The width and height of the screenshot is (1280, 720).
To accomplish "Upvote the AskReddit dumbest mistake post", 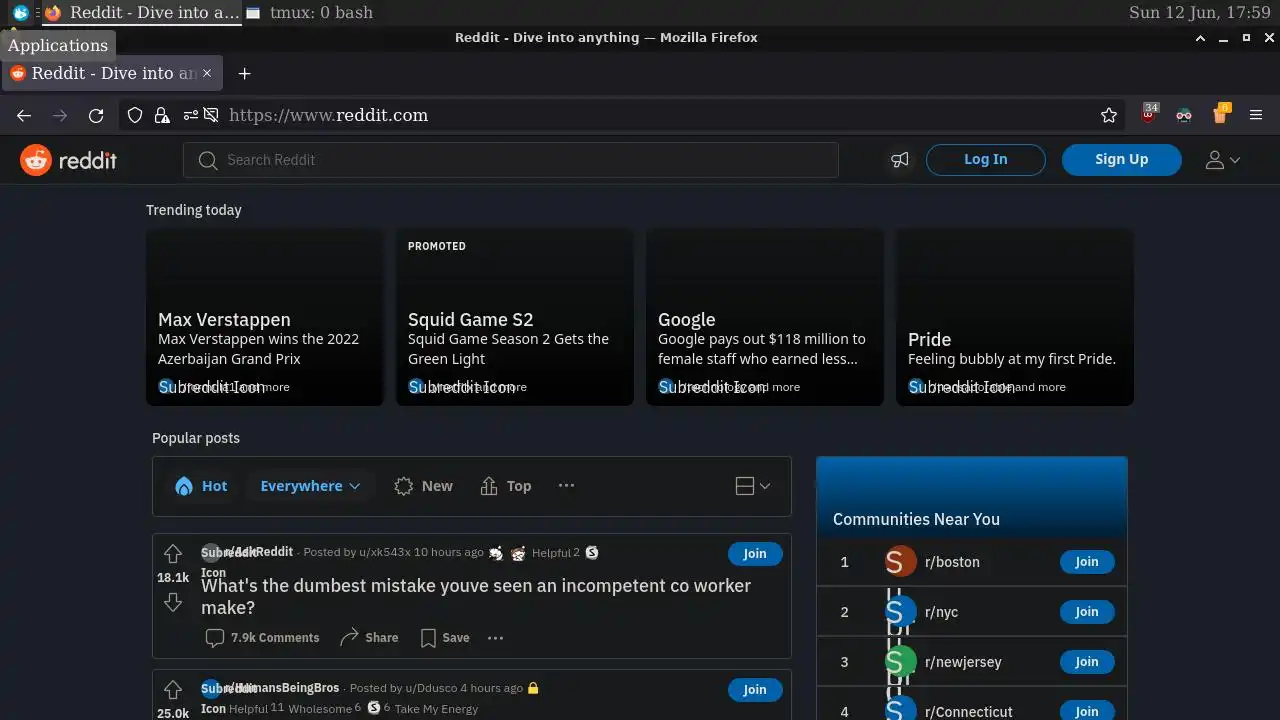I will pyautogui.click(x=173, y=553).
